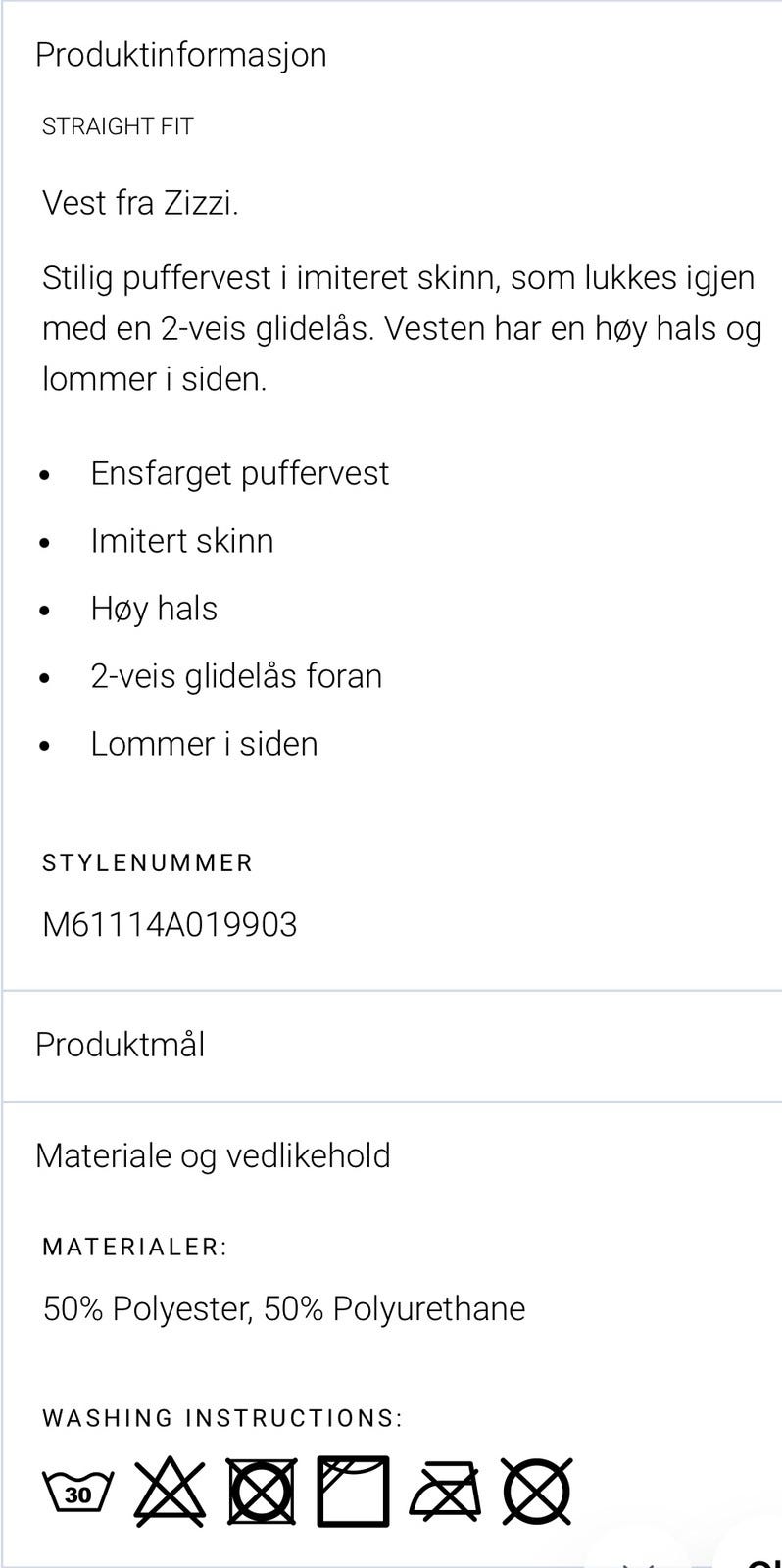The width and height of the screenshot is (782, 1568).
Task: Click the STRAIGHT FIT label
Action: click(x=117, y=124)
